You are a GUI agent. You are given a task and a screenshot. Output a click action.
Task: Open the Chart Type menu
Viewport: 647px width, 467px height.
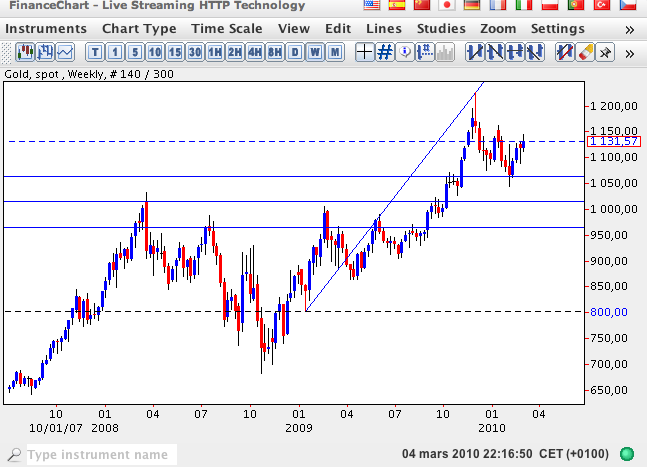click(x=139, y=29)
